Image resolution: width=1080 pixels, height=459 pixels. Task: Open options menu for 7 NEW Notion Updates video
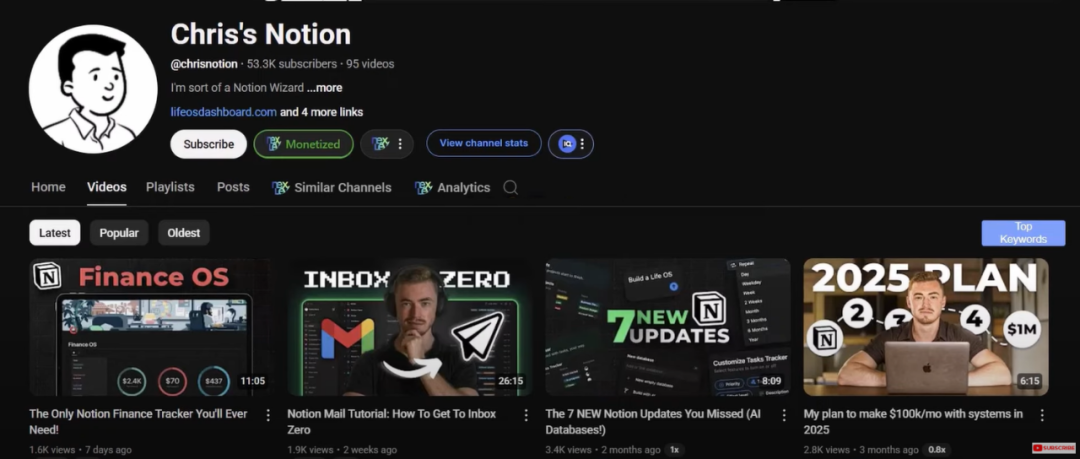[784, 415]
